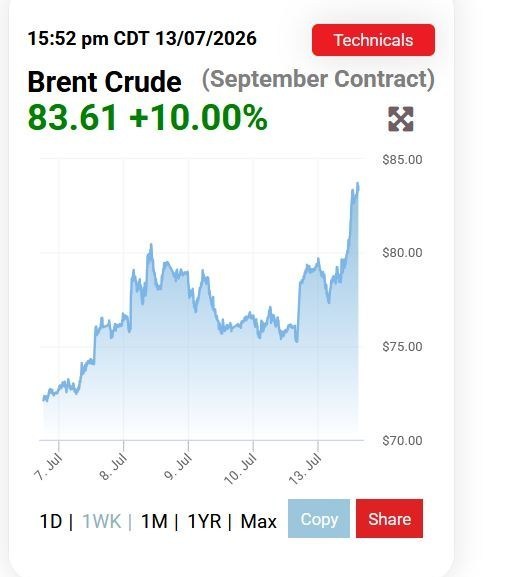This screenshot has height=577, width=513.
Task: Select the 1D time range
Action: coord(51,521)
